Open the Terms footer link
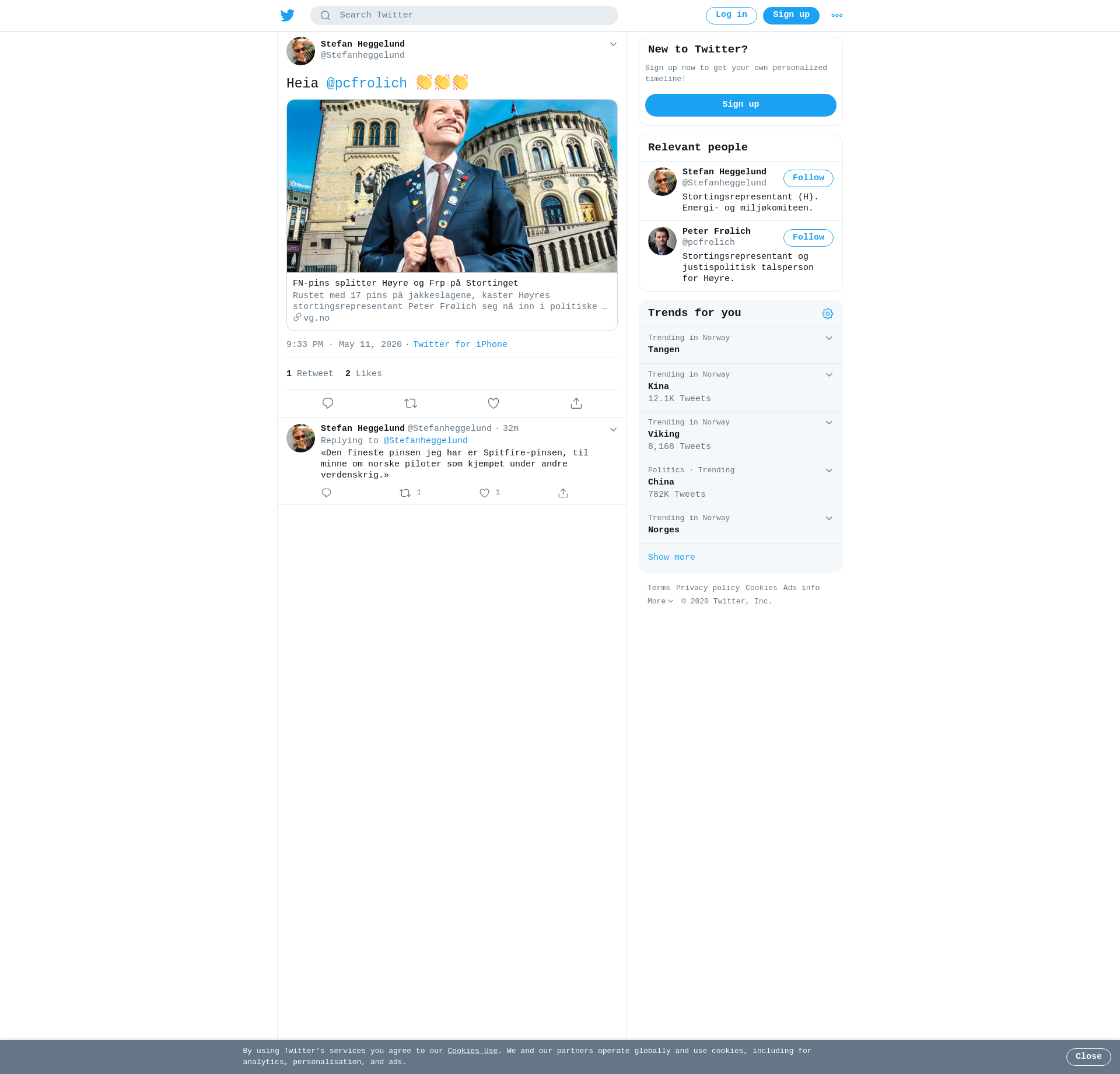 659,588
